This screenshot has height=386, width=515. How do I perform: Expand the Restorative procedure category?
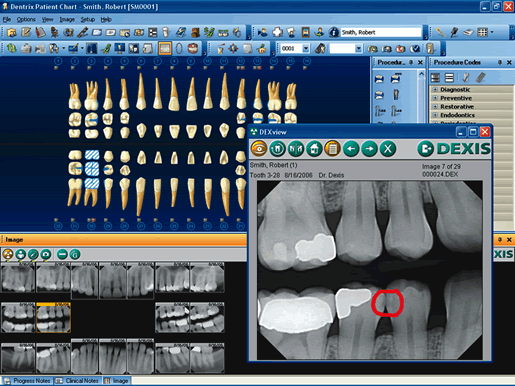[x=435, y=106]
